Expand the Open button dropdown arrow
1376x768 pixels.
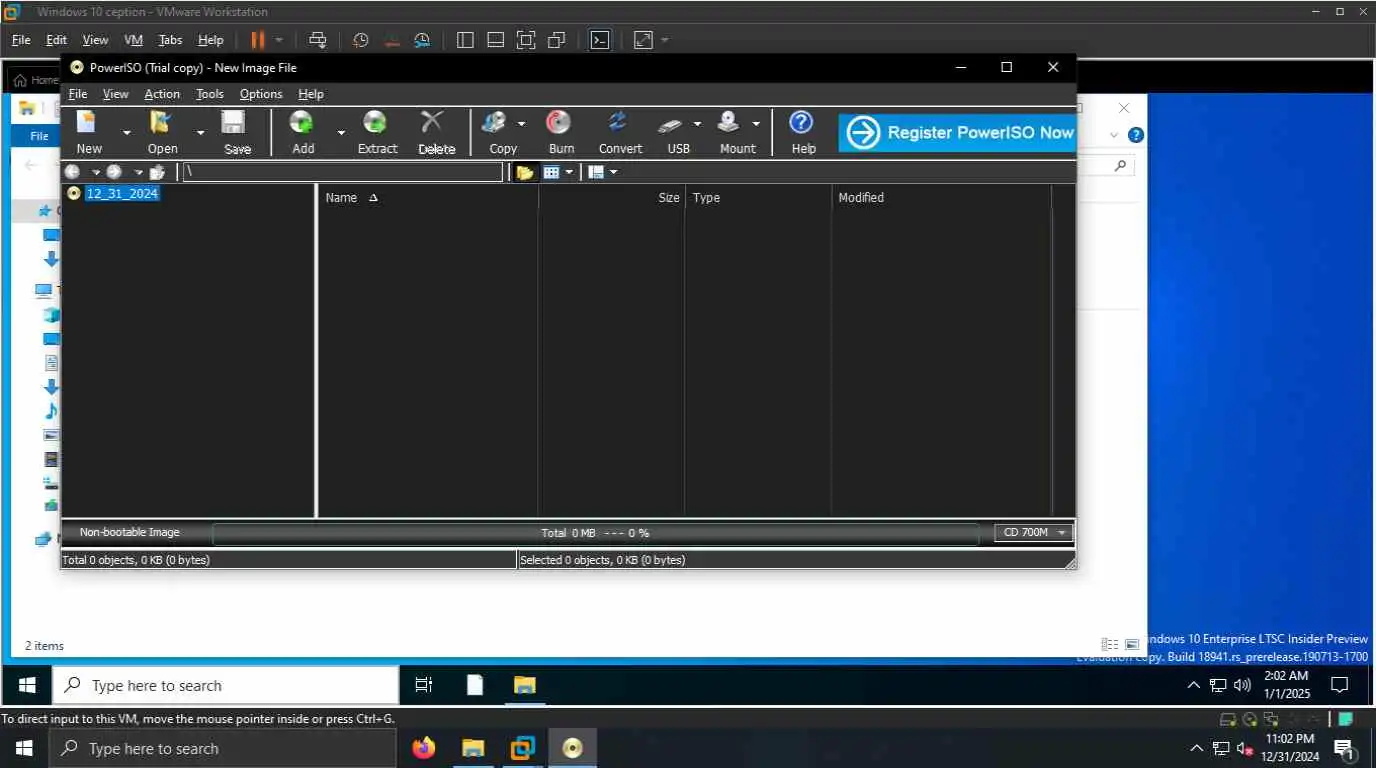[x=200, y=133]
